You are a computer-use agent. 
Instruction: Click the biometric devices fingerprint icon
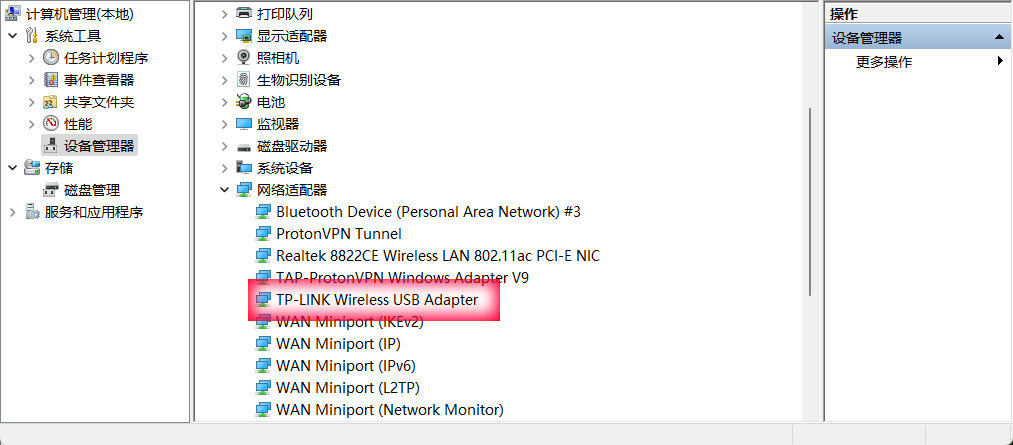pyautogui.click(x=244, y=80)
